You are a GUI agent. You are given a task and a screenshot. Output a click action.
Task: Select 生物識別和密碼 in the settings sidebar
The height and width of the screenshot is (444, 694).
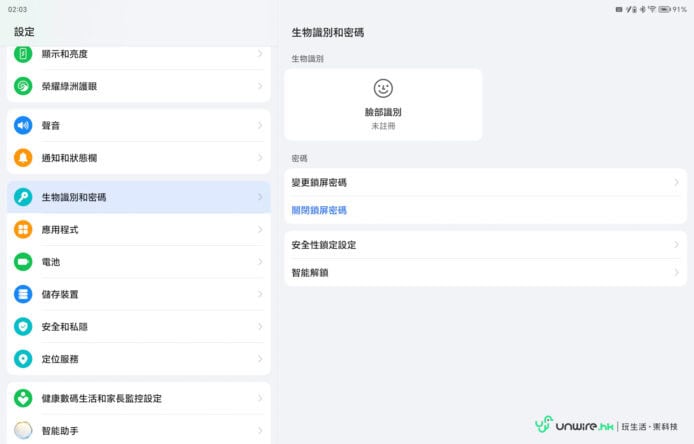point(138,197)
